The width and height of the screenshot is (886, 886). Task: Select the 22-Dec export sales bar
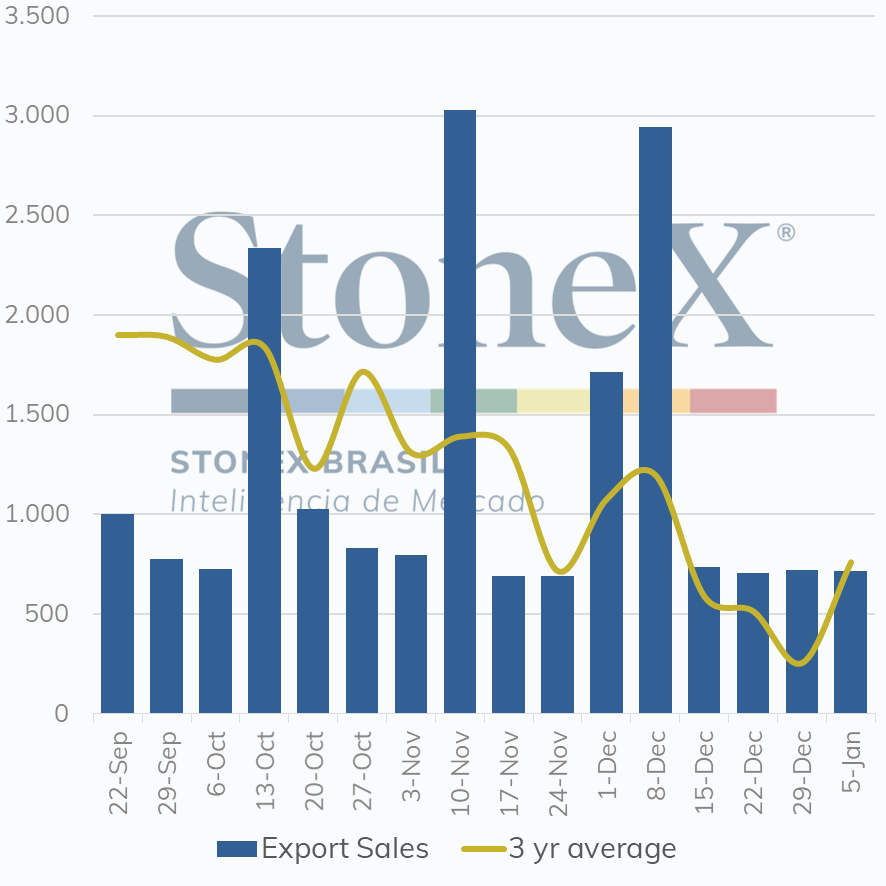coord(753,643)
